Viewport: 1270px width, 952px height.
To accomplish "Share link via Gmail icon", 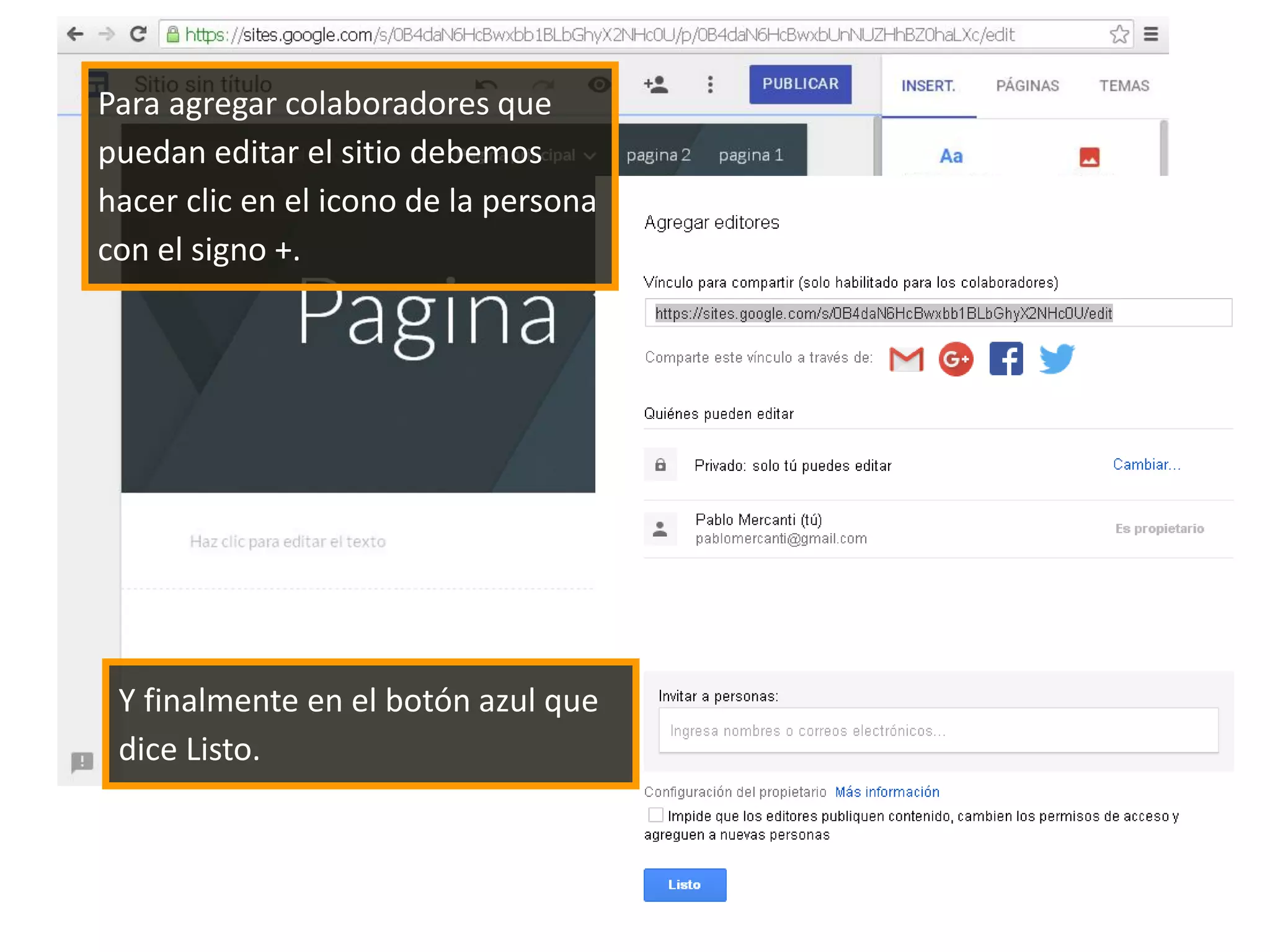I will [x=906, y=359].
